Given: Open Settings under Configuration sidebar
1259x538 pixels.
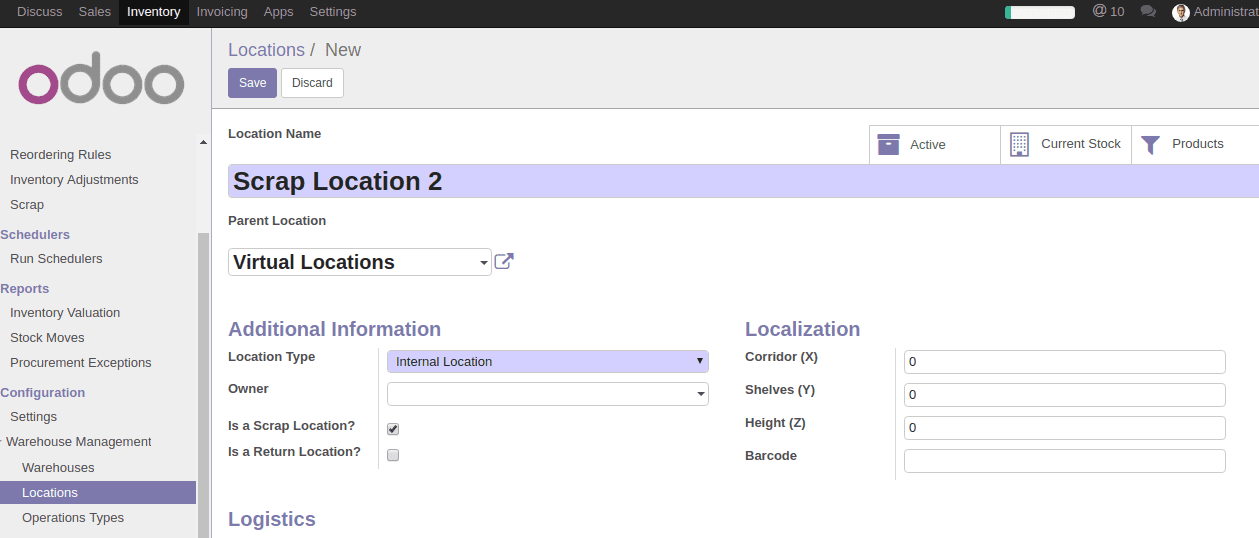Looking at the screenshot, I should (33, 417).
